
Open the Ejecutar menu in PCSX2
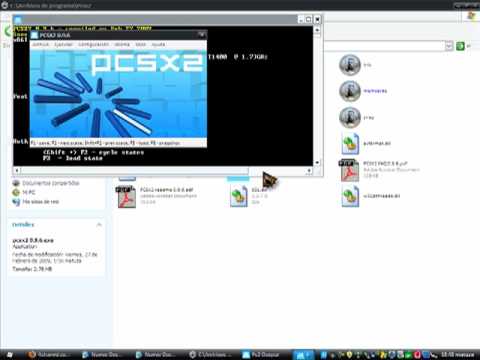point(63,44)
